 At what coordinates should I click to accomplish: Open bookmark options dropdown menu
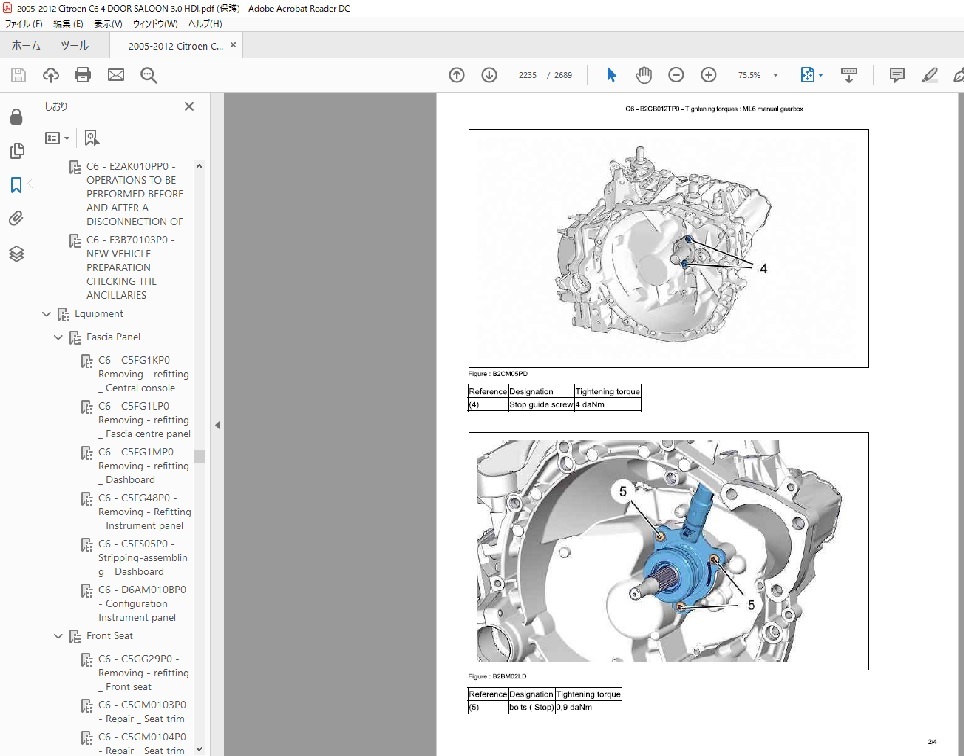pyautogui.click(x=57, y=138)
